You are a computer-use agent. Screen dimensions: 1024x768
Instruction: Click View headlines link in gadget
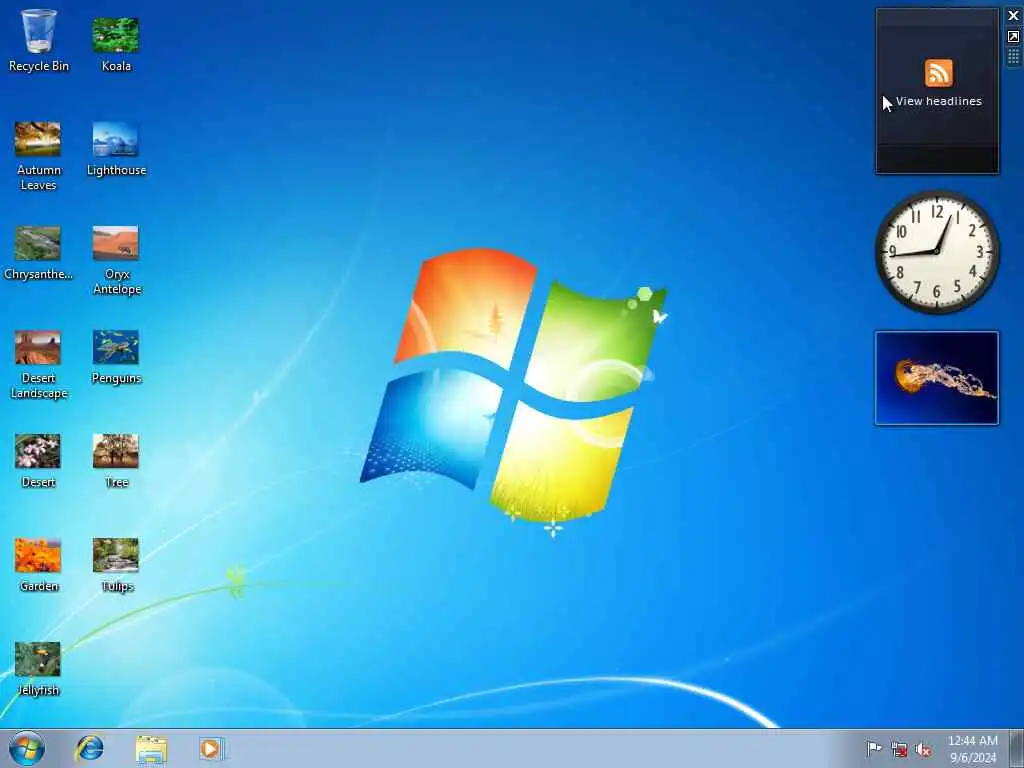click(938, 101)
